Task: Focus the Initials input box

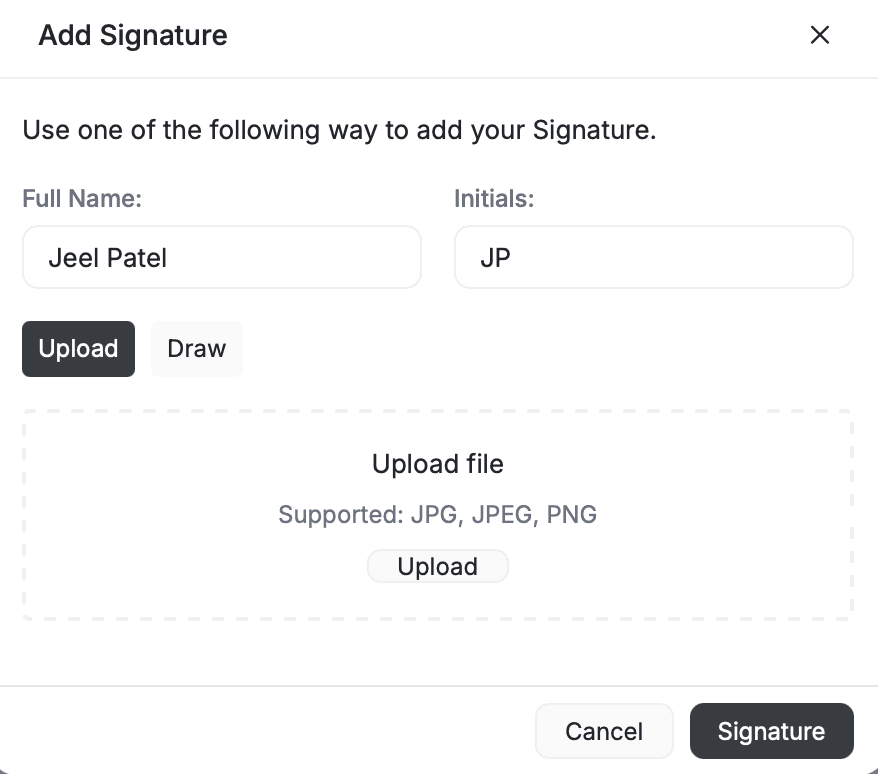Action: click(653, 257)
